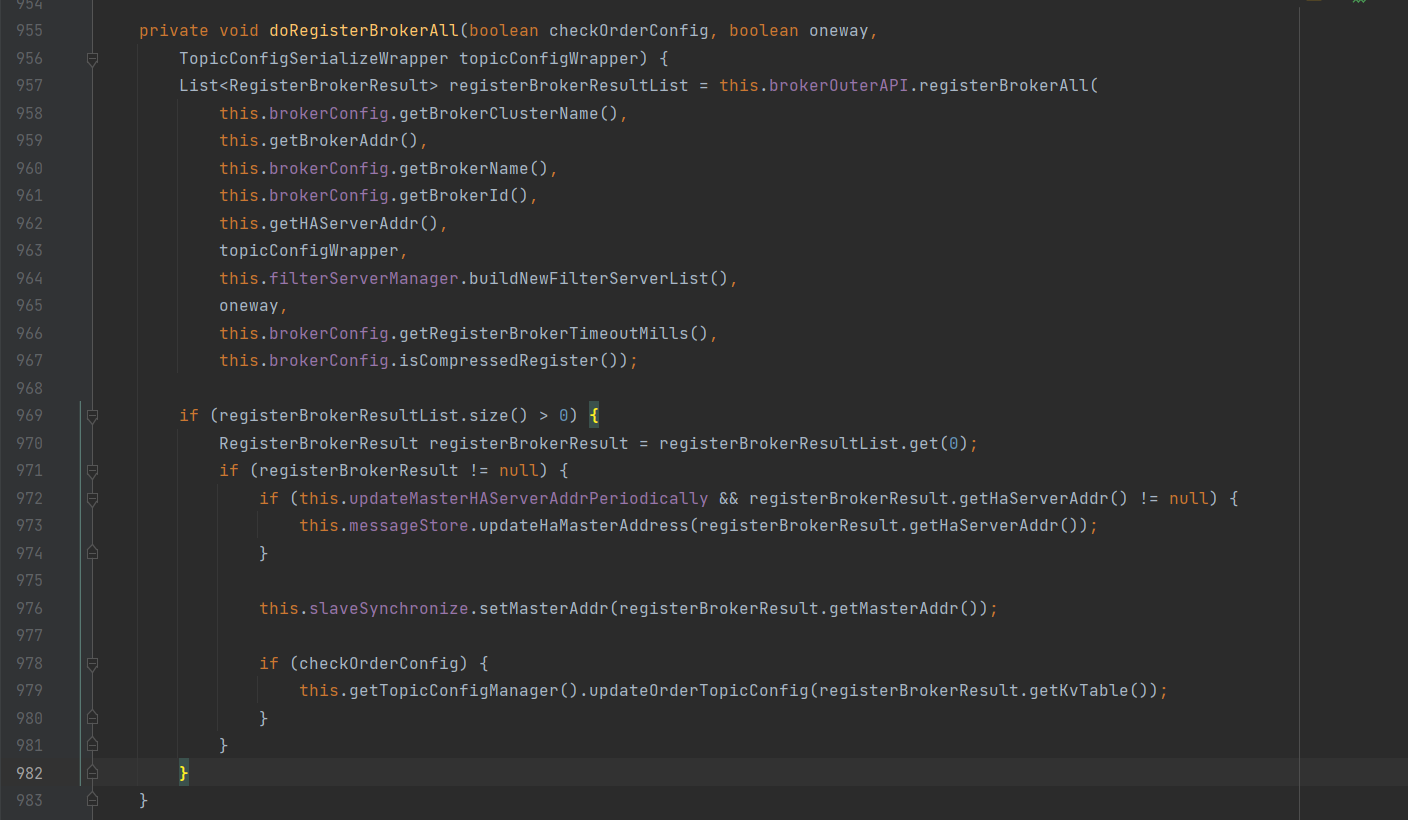1408x820 pixels.
Task: Click the highlighted opening brace on line 969
Action: 593,416
